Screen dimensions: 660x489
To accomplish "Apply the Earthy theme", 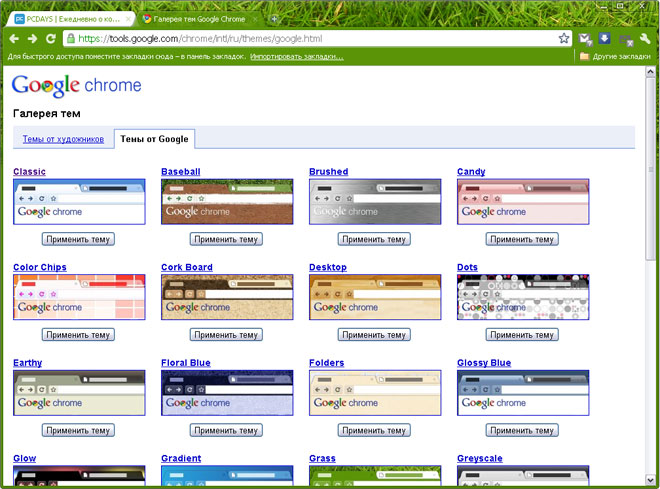I will 78,431.
